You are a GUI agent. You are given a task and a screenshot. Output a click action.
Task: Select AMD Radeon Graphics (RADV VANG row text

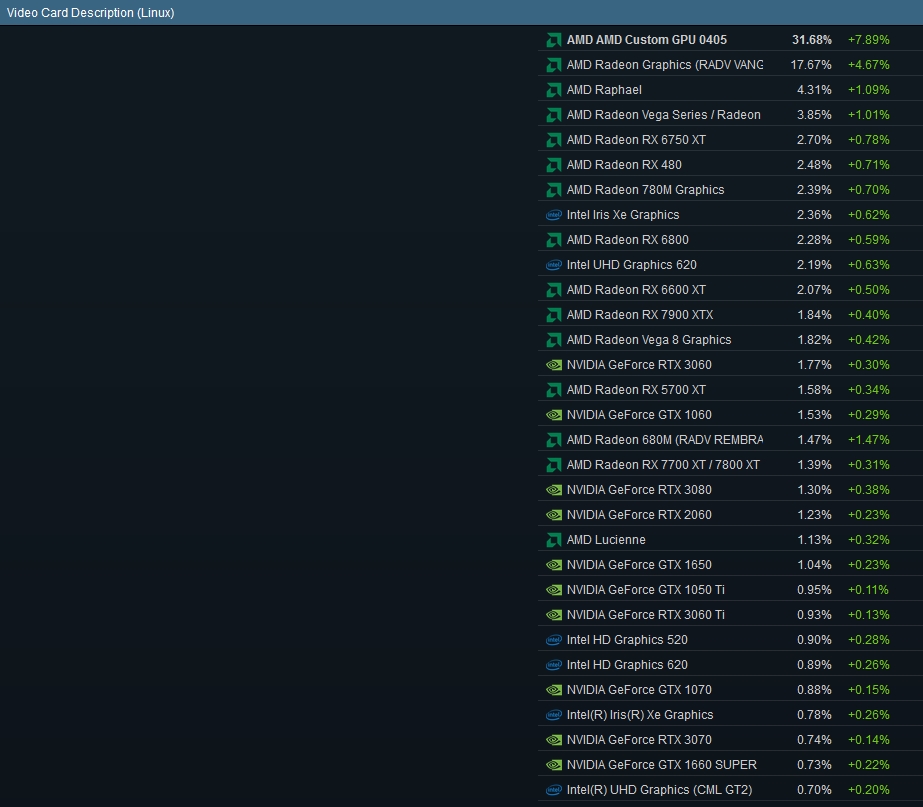665,65
